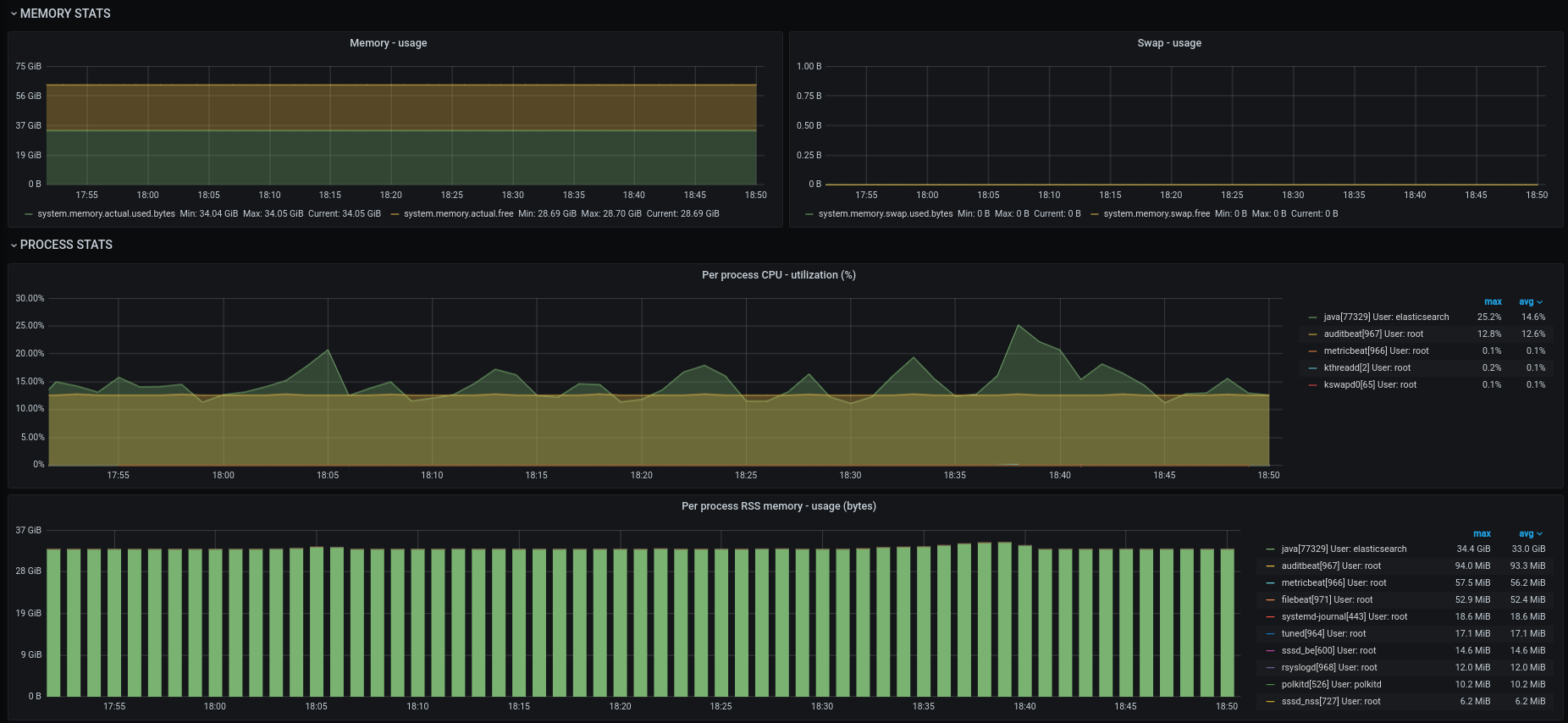Open the PROCESS STATS row title
Image resolution: width=1568 pixels, height=723 pixels.
point(66,245)
